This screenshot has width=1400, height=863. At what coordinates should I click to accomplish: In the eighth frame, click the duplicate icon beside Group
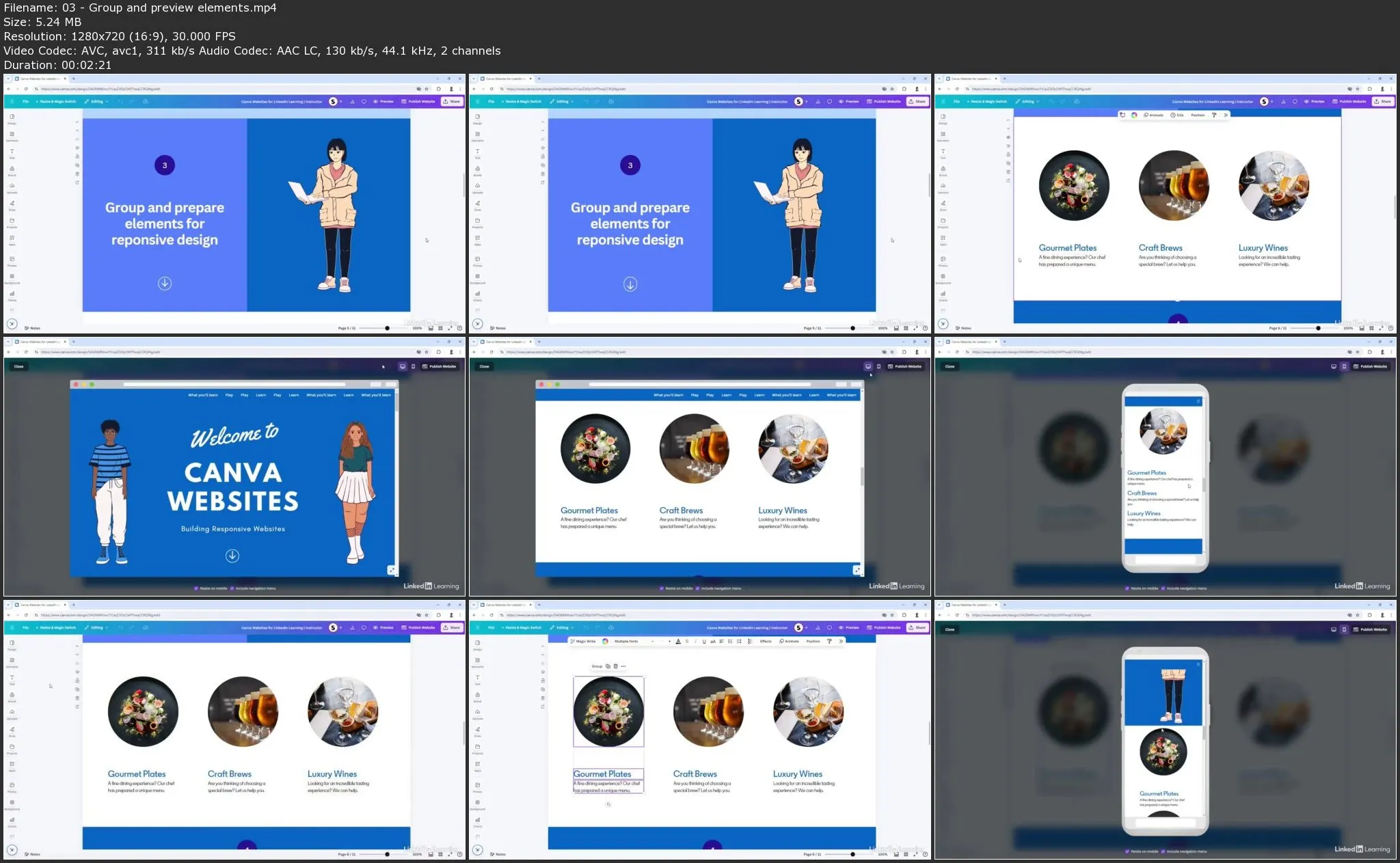point(608,666)
